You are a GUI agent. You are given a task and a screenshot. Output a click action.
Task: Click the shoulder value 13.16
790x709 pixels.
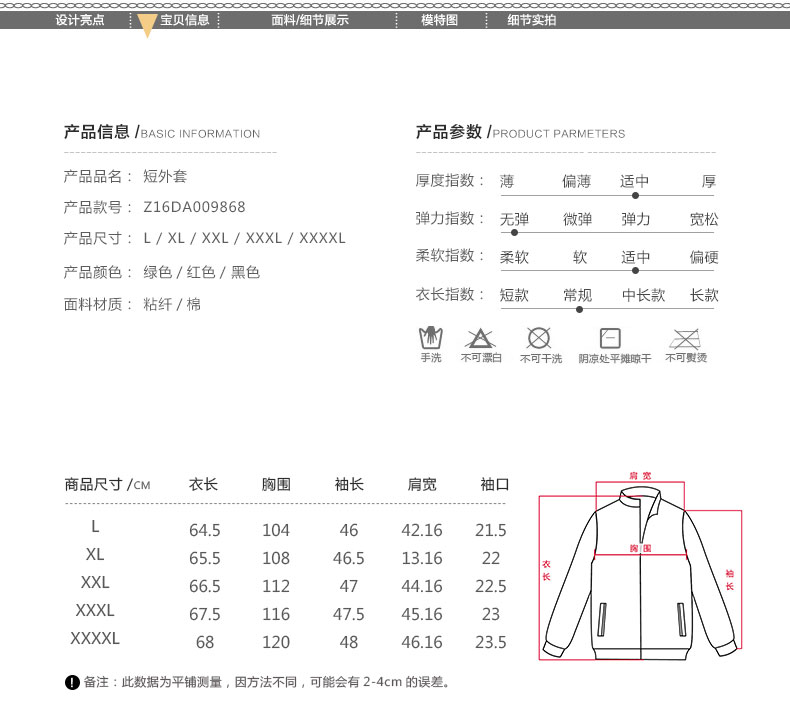[422, 558]
